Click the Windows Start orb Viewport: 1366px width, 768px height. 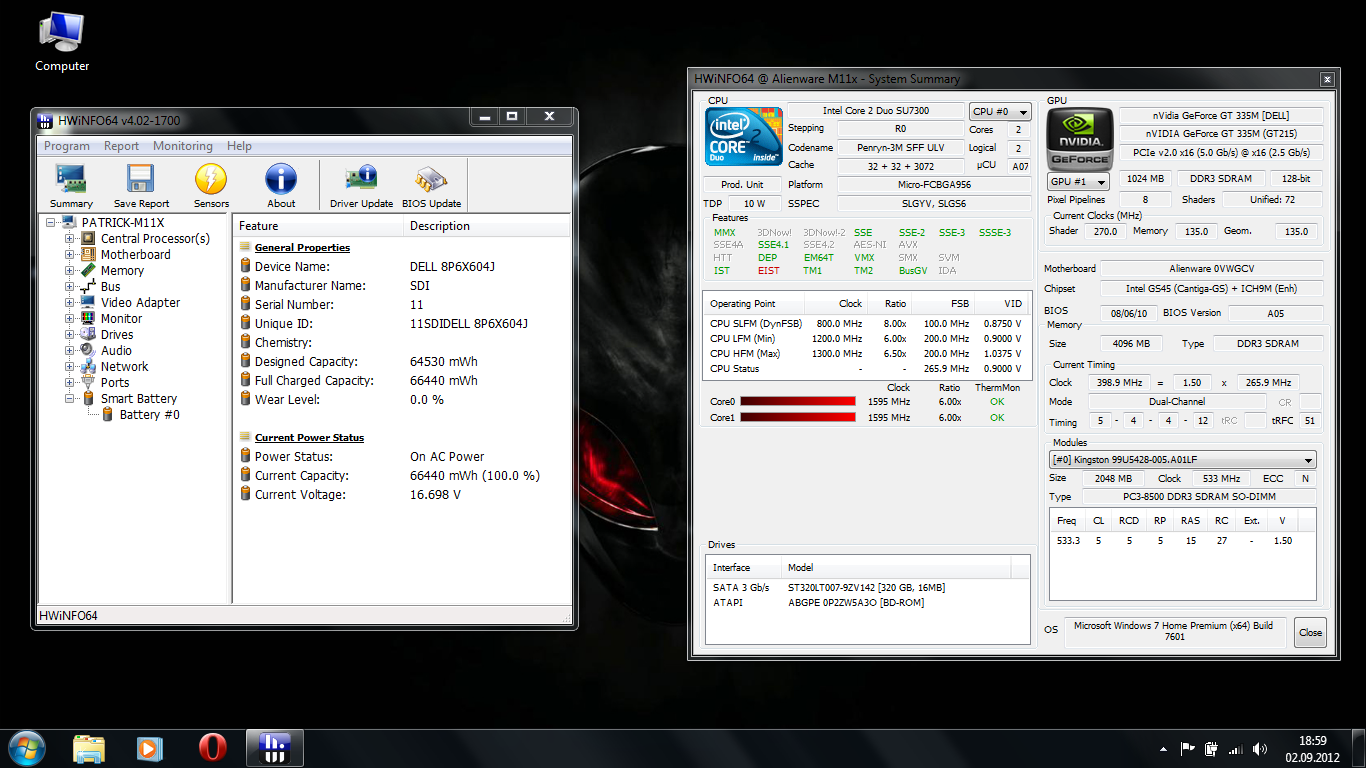[x=27, y=748]
